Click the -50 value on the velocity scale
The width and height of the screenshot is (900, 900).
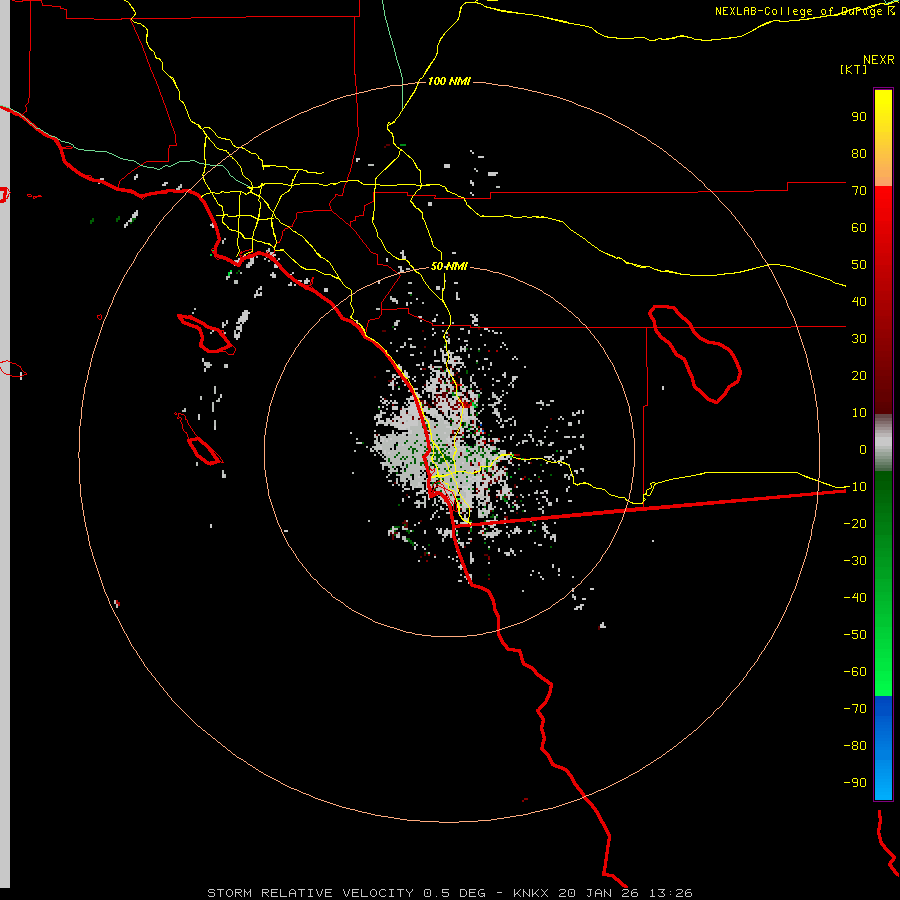pos(855,635)
